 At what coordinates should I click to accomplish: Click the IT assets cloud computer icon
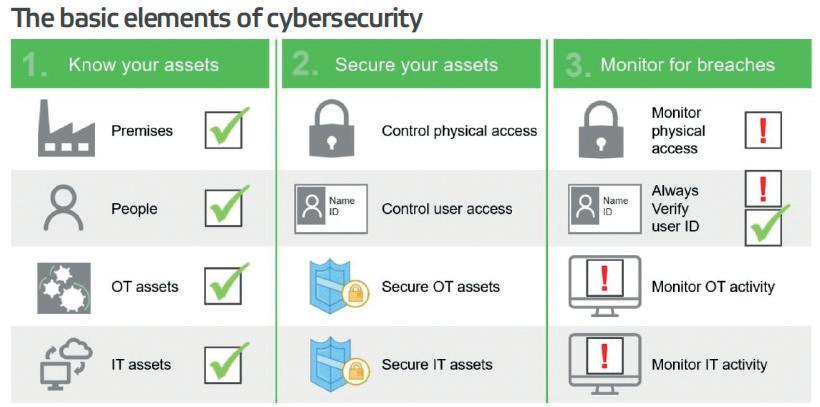point(65,364)
